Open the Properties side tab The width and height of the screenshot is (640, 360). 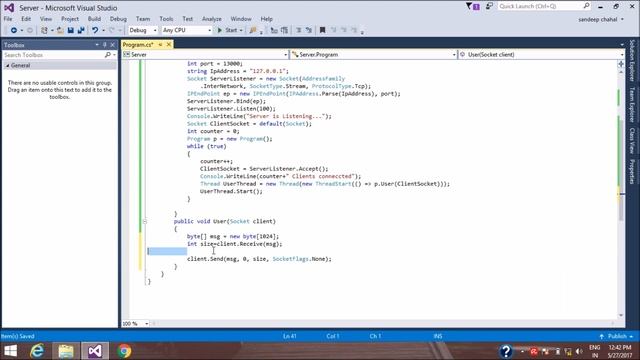(632, 171)
